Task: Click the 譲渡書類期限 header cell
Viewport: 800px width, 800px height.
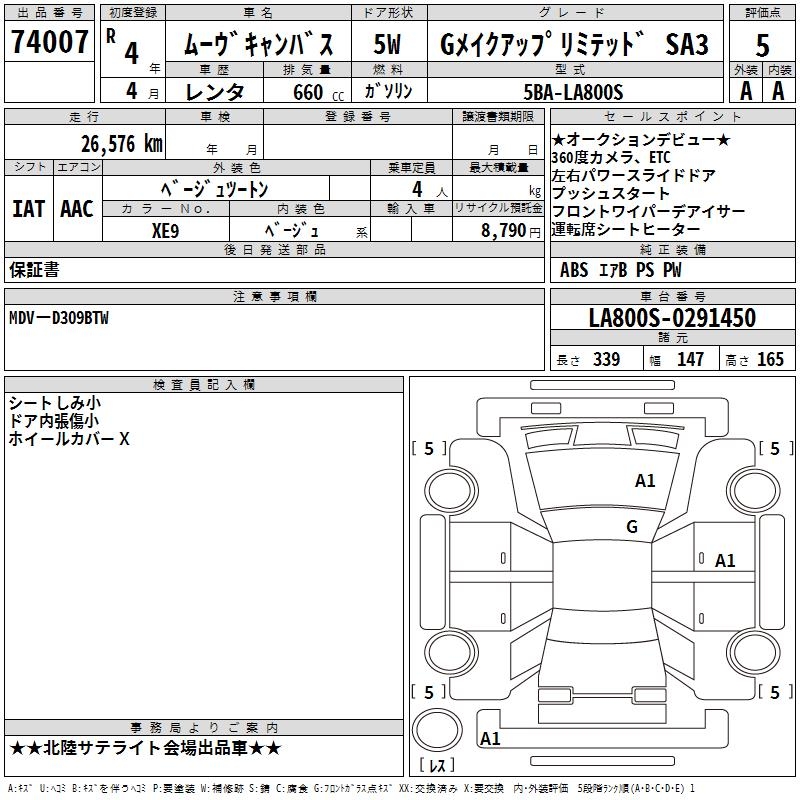Action: coord(498,116)
